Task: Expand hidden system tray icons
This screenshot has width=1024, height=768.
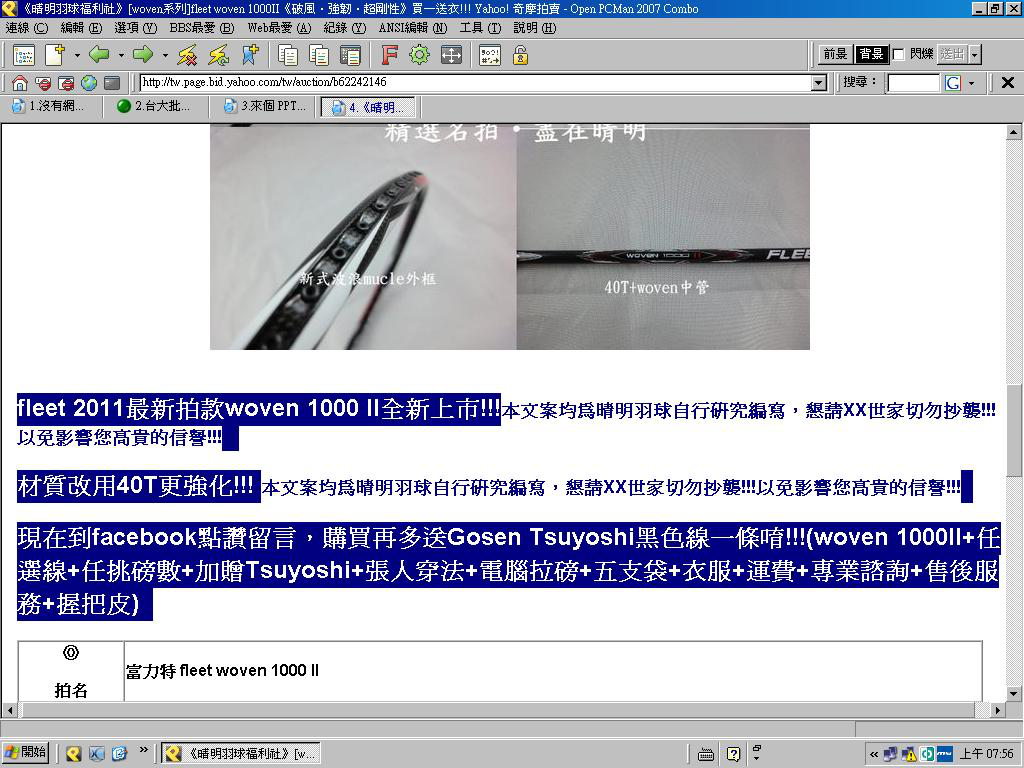Action: coord(874,754)
